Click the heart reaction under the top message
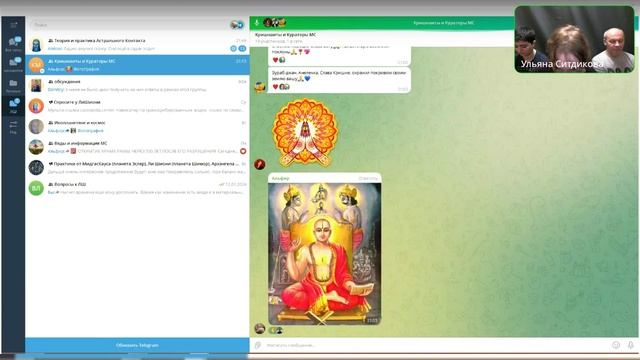 275,60
